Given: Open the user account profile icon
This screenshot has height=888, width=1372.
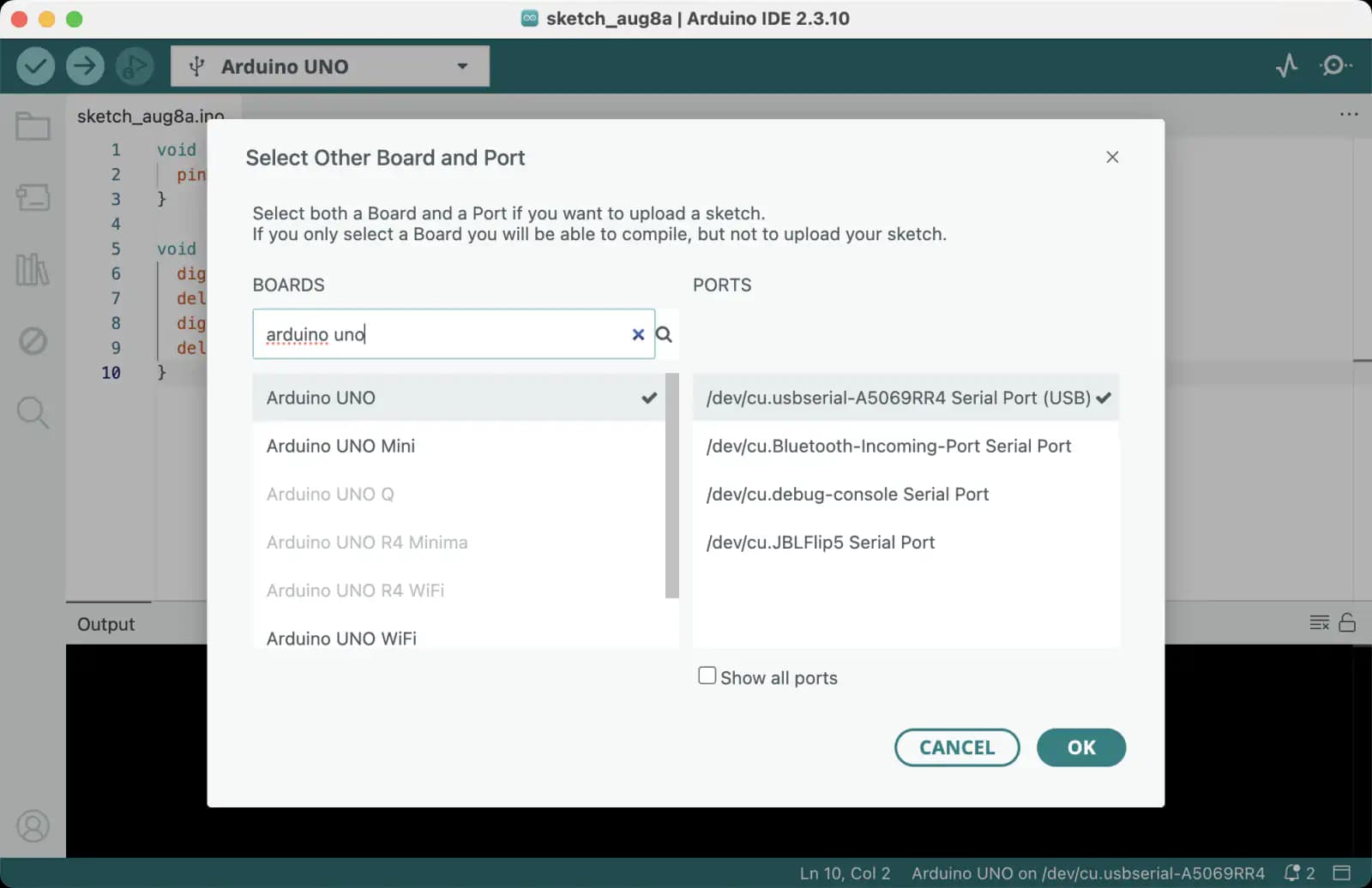Looking at the screenshot, I should point(33,826).
